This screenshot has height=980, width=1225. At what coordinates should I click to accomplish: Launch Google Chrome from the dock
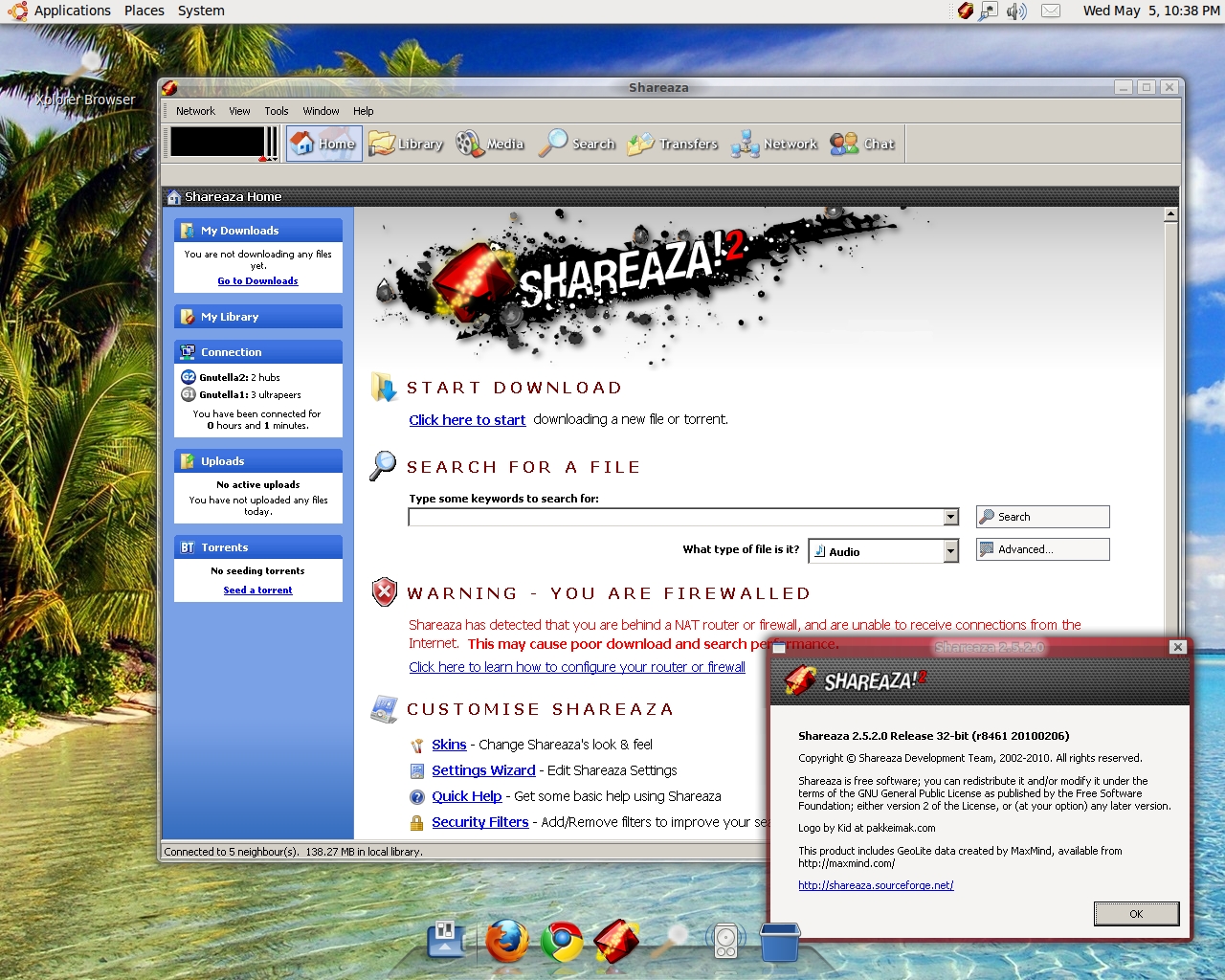562,941
